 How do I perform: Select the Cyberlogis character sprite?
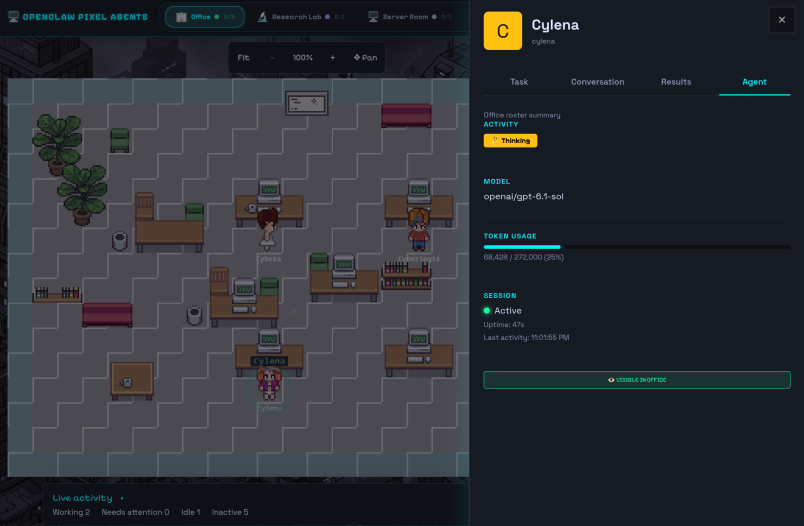[x=418, y=229]
